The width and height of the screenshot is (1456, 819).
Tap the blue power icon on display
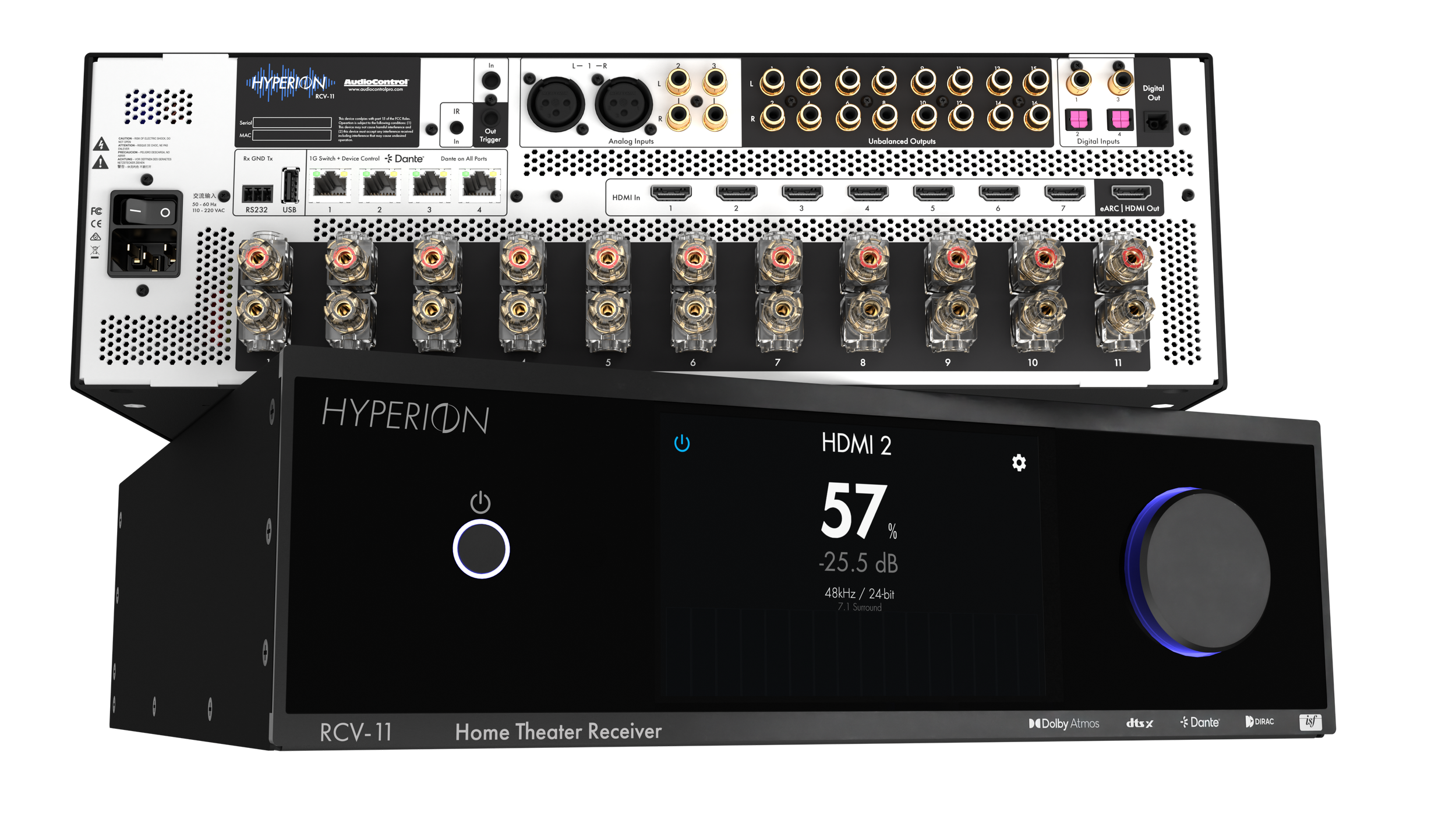click(681, 444)
